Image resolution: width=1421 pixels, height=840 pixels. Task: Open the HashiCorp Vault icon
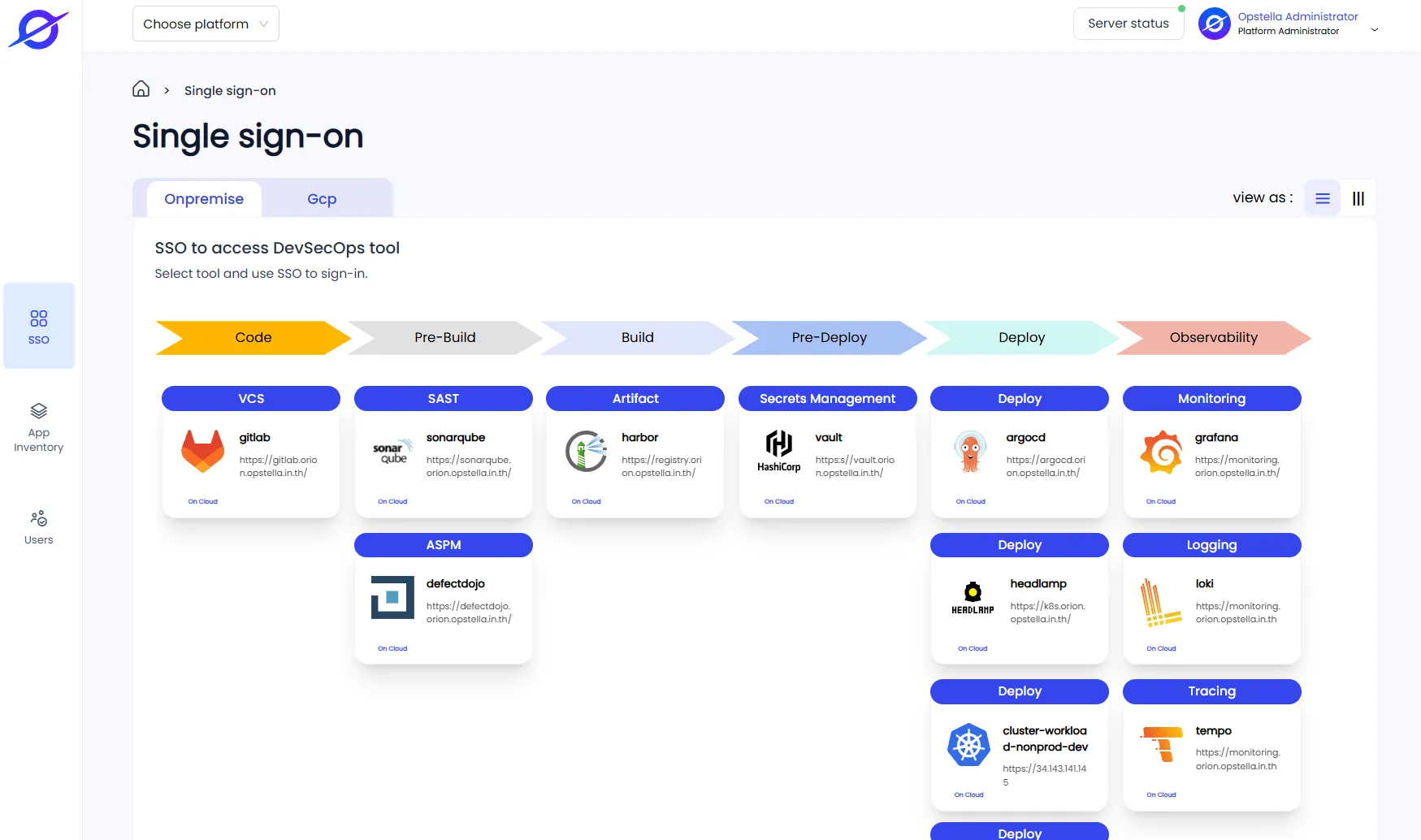pos(778,451)
